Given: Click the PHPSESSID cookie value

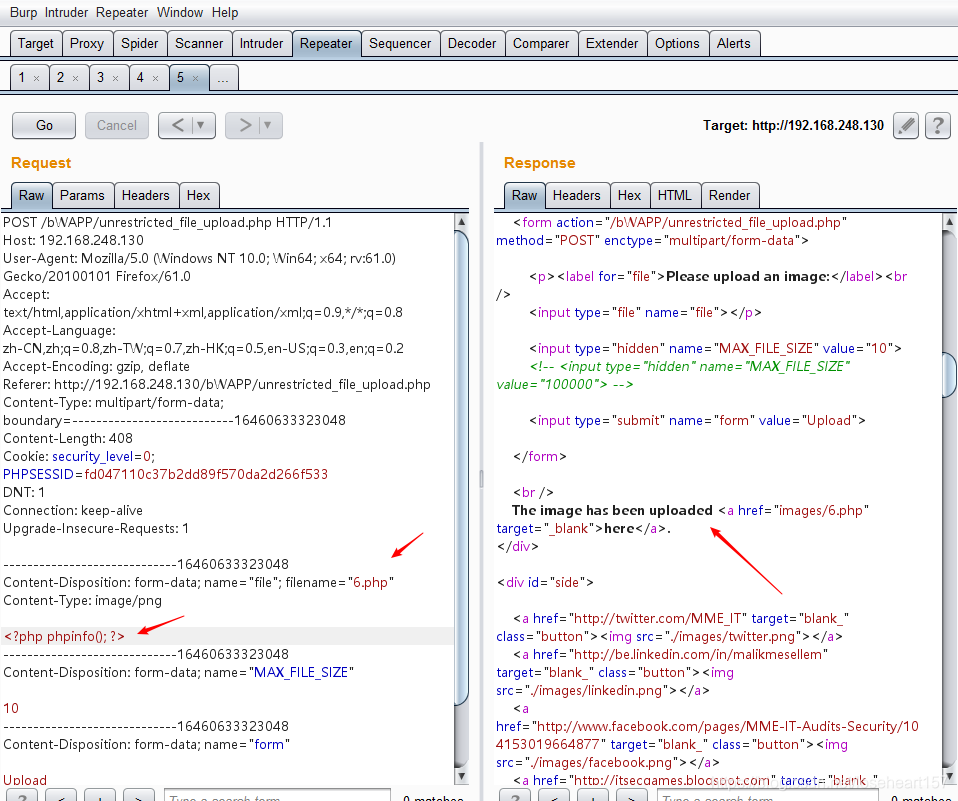Looking at the screenshot, I should (206, 474).
